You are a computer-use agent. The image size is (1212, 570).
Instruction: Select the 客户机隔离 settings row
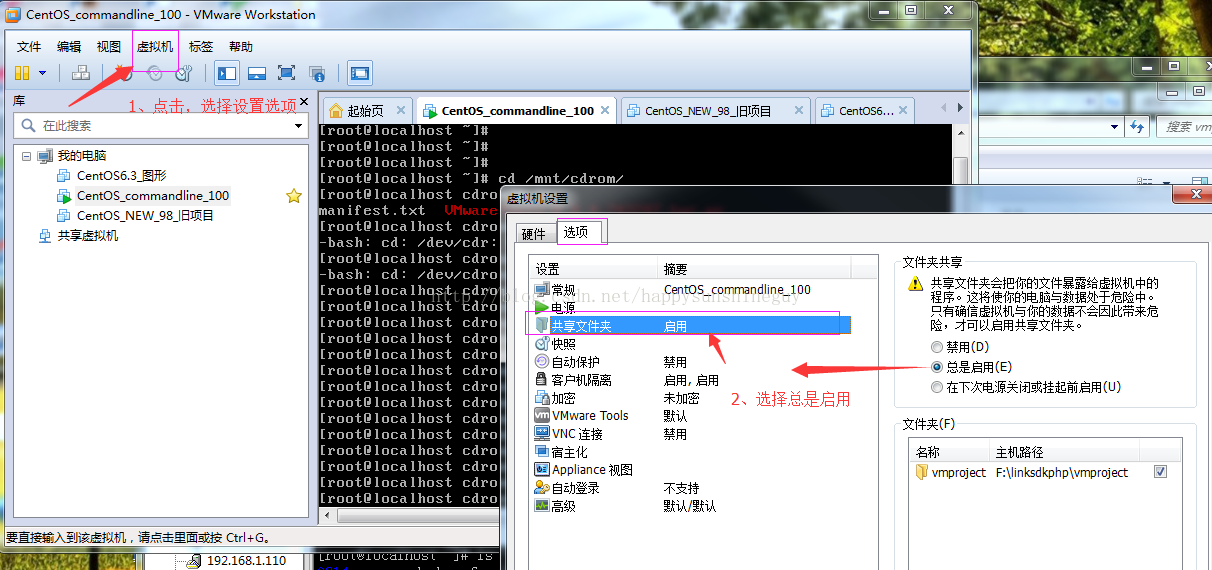690,380
